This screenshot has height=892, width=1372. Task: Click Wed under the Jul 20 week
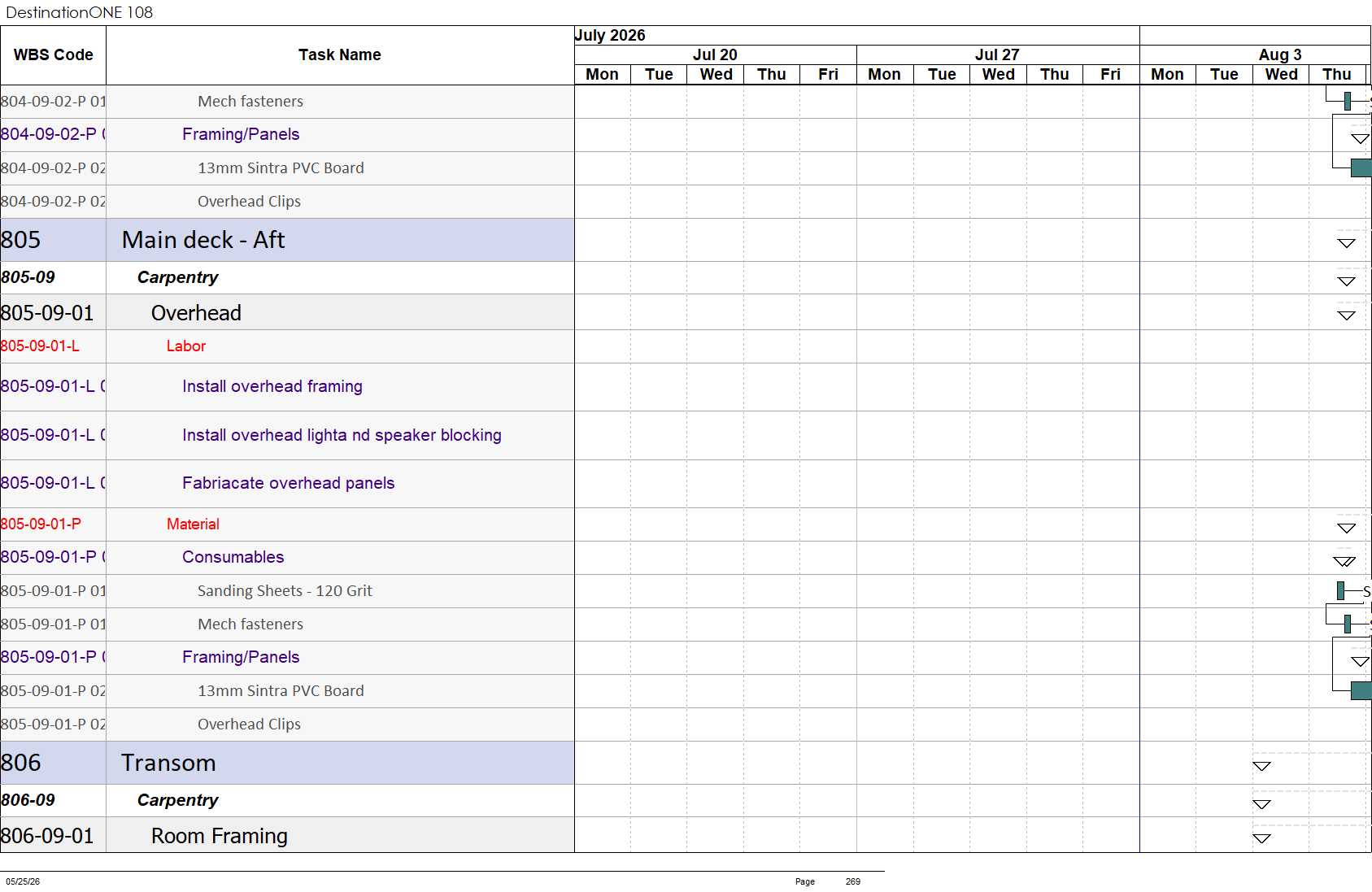coord(716,74)
